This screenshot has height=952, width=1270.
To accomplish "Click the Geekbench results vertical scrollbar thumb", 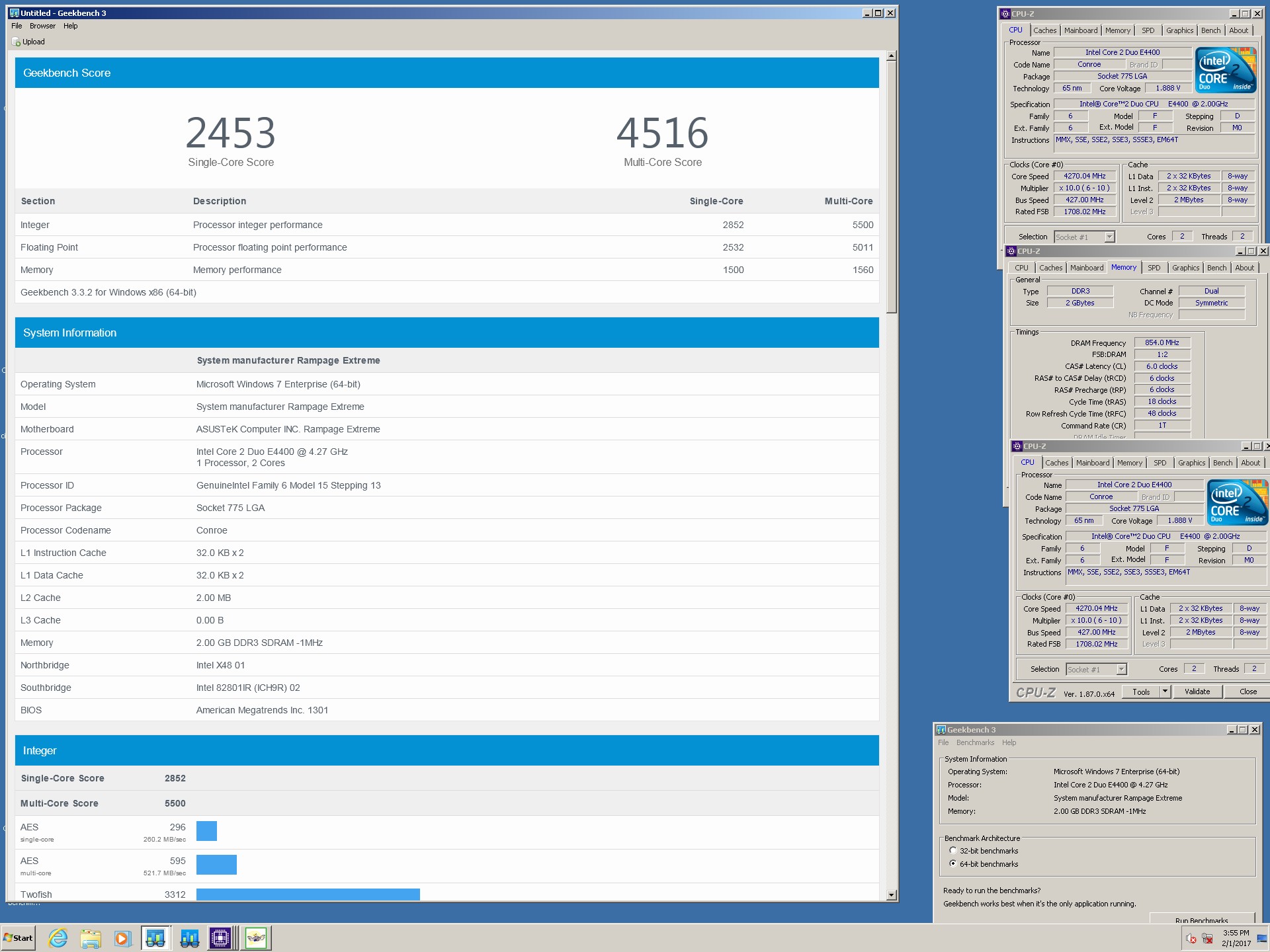I will point(891,188).
